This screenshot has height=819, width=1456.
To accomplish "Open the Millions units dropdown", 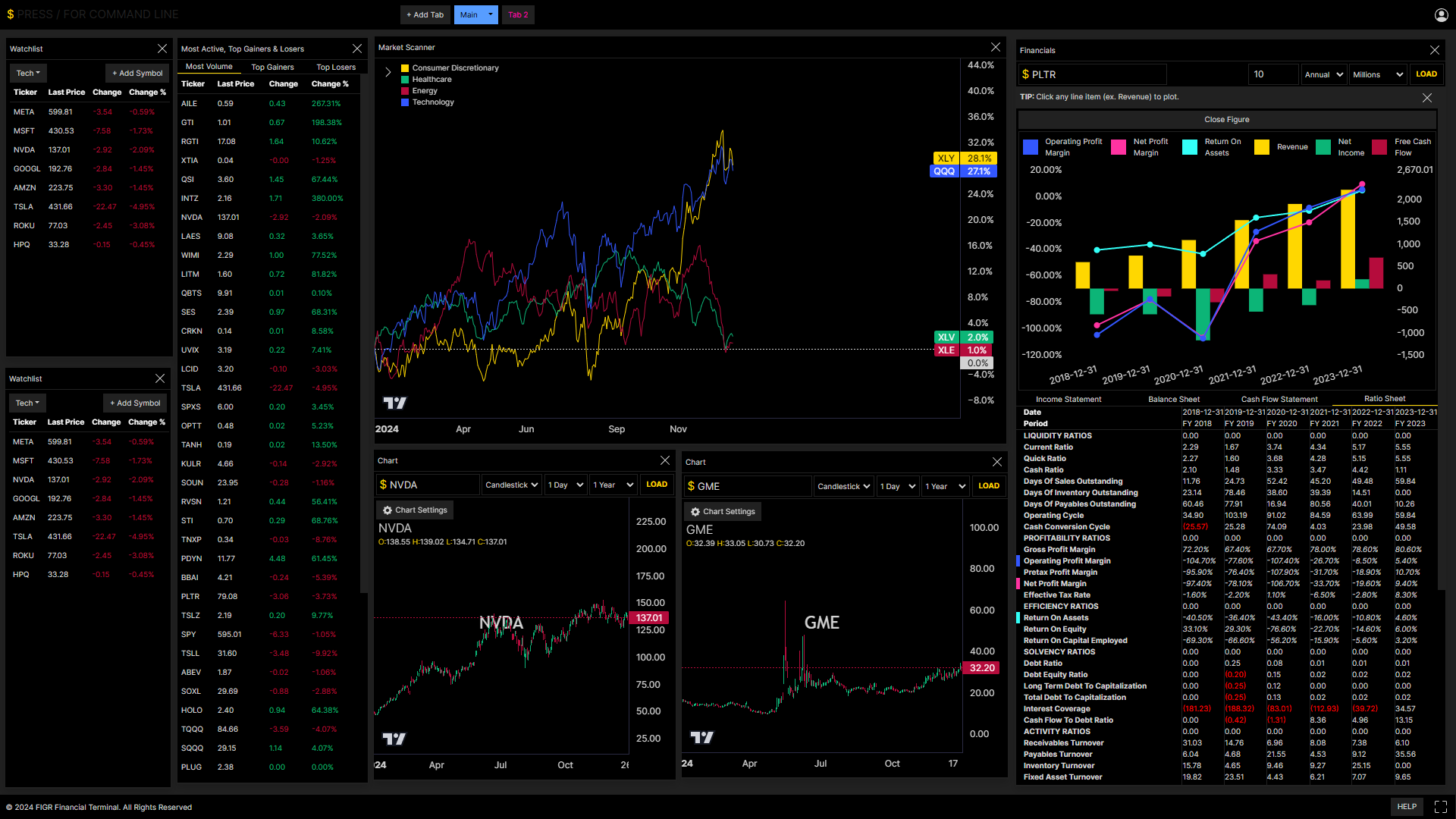I will pos(1379,74).
